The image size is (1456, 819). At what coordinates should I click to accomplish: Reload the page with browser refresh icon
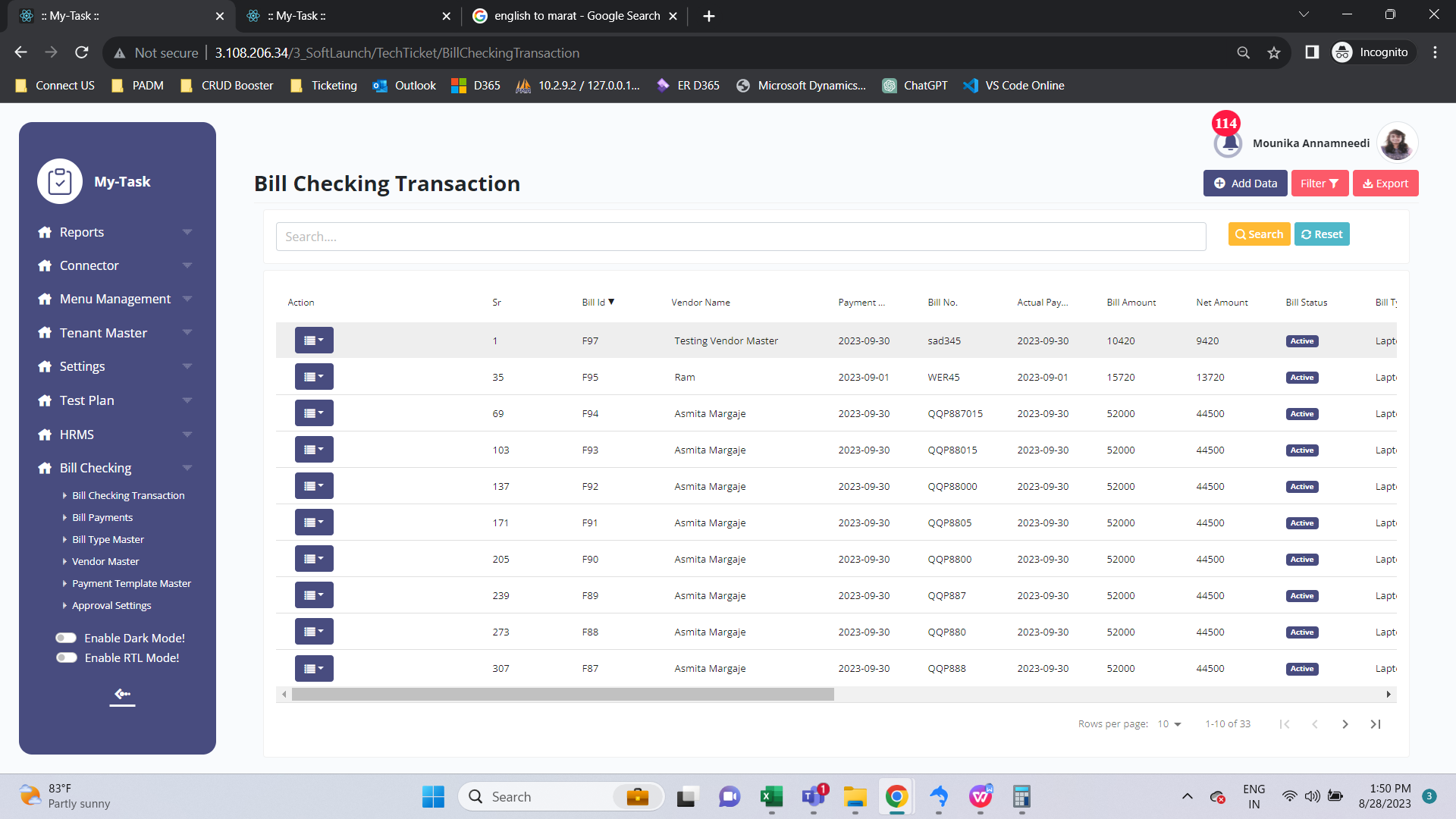coord(82,52)
